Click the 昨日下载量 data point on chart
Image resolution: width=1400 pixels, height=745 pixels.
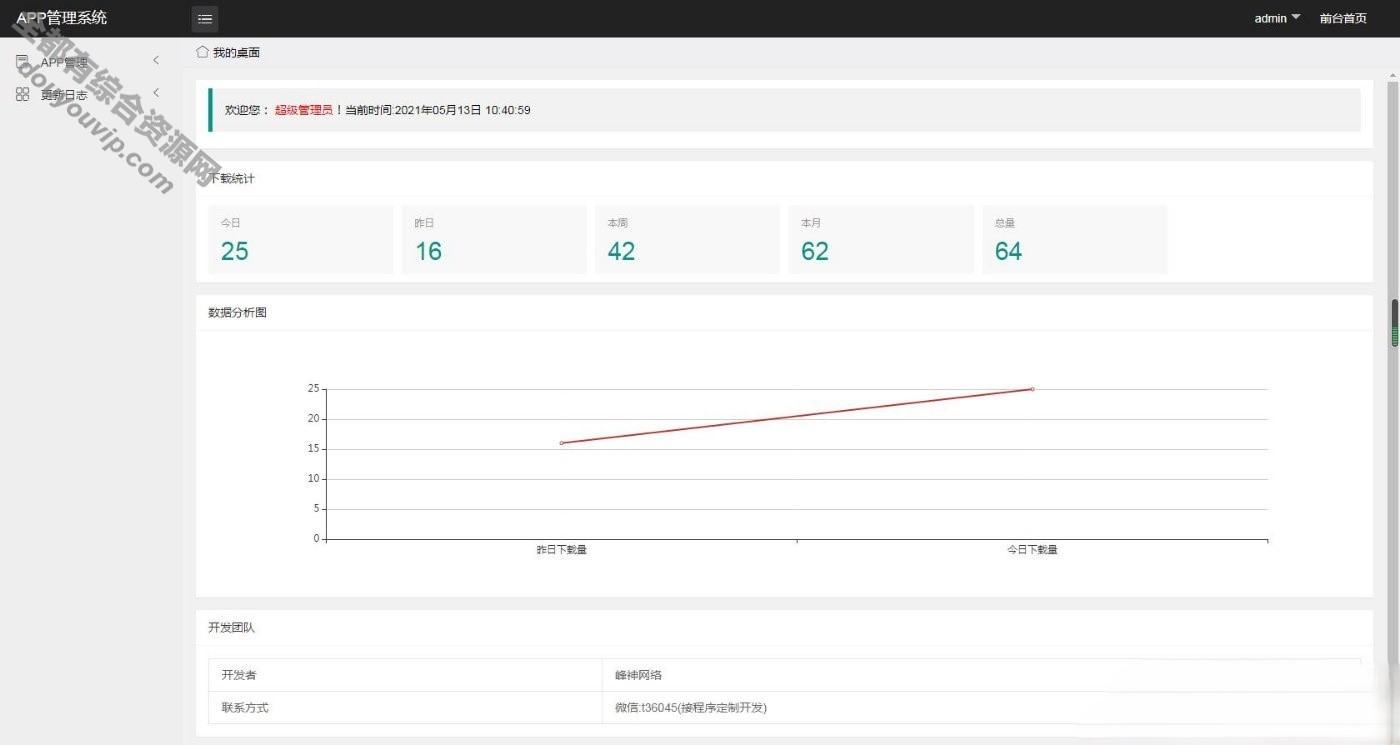[x=562, y=443]
